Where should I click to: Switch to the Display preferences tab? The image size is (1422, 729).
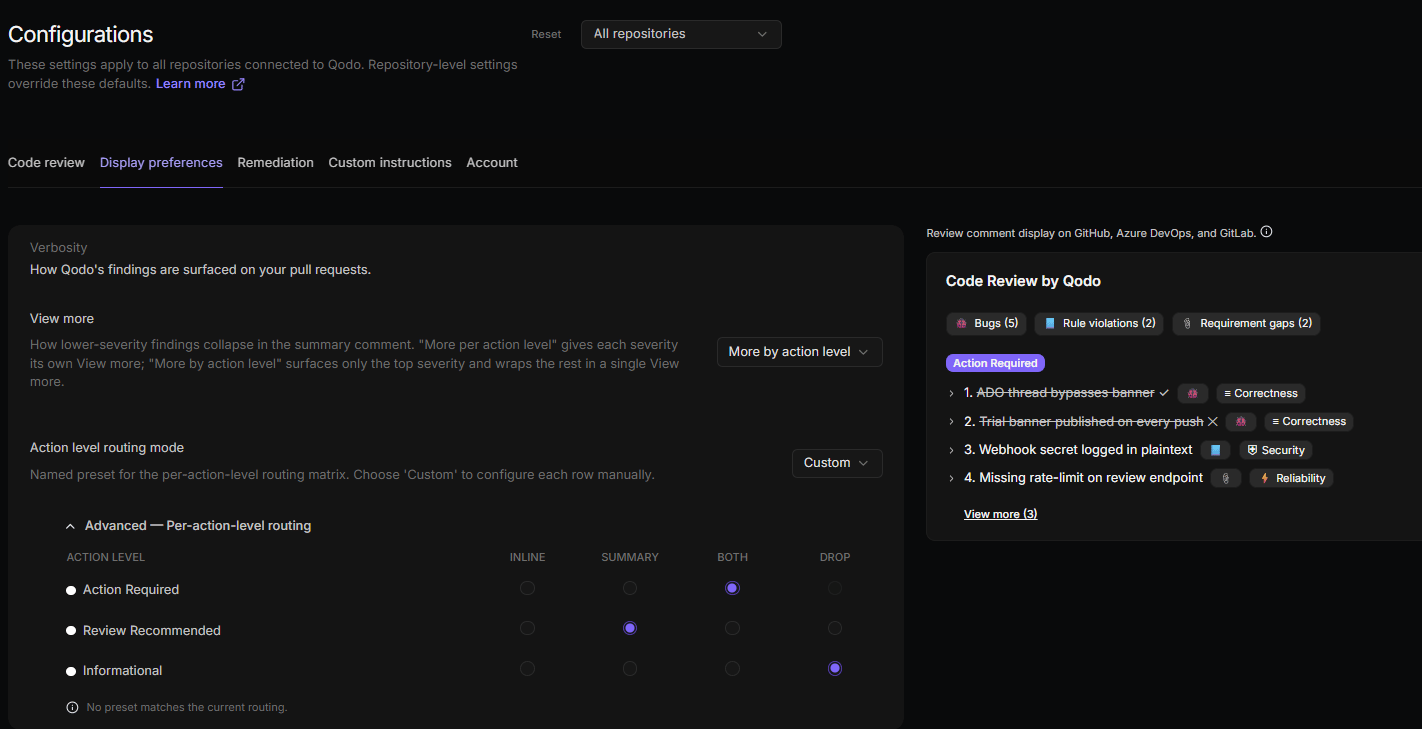[x=161, y=162]
